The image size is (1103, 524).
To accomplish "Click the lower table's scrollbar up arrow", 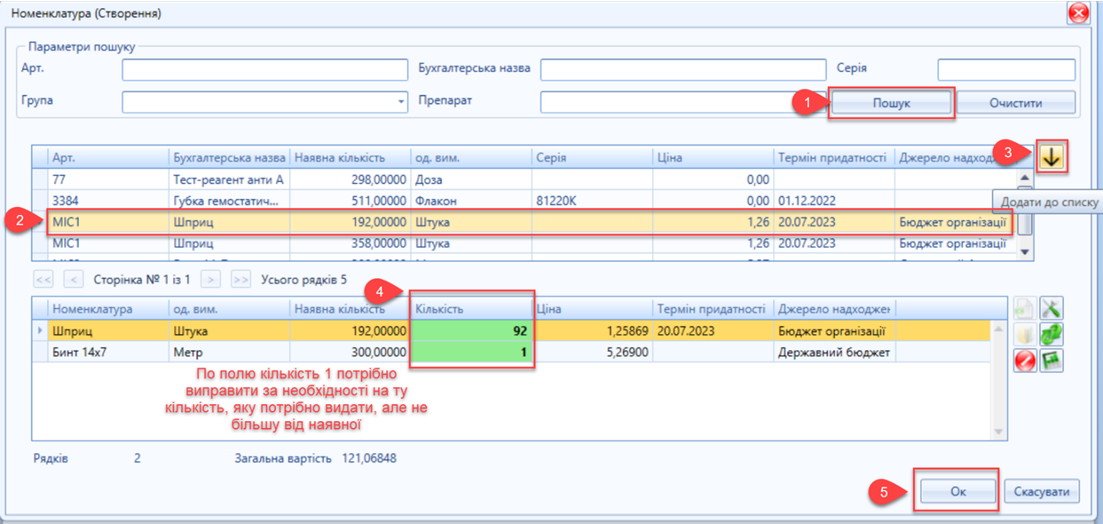I will pos(997,327).
